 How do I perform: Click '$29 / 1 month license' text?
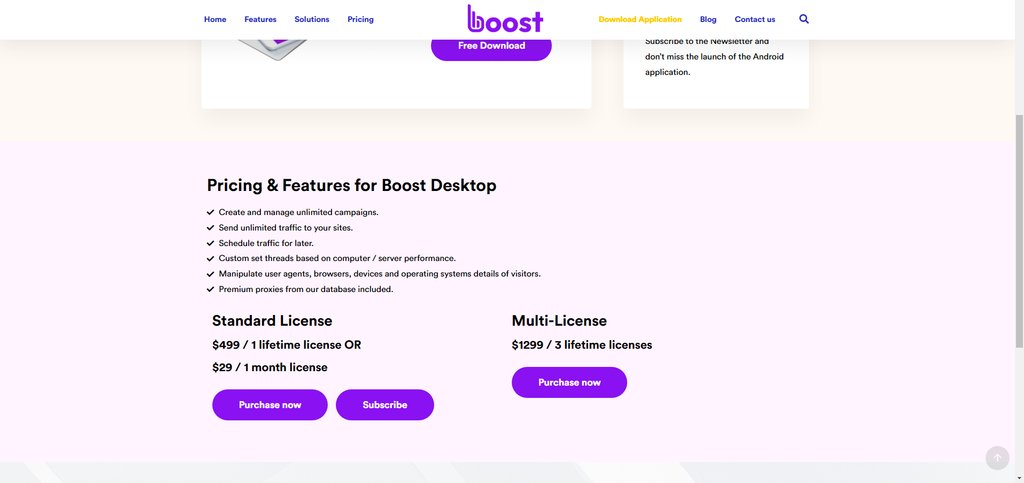pyautogui.click(x=270, y=367)
